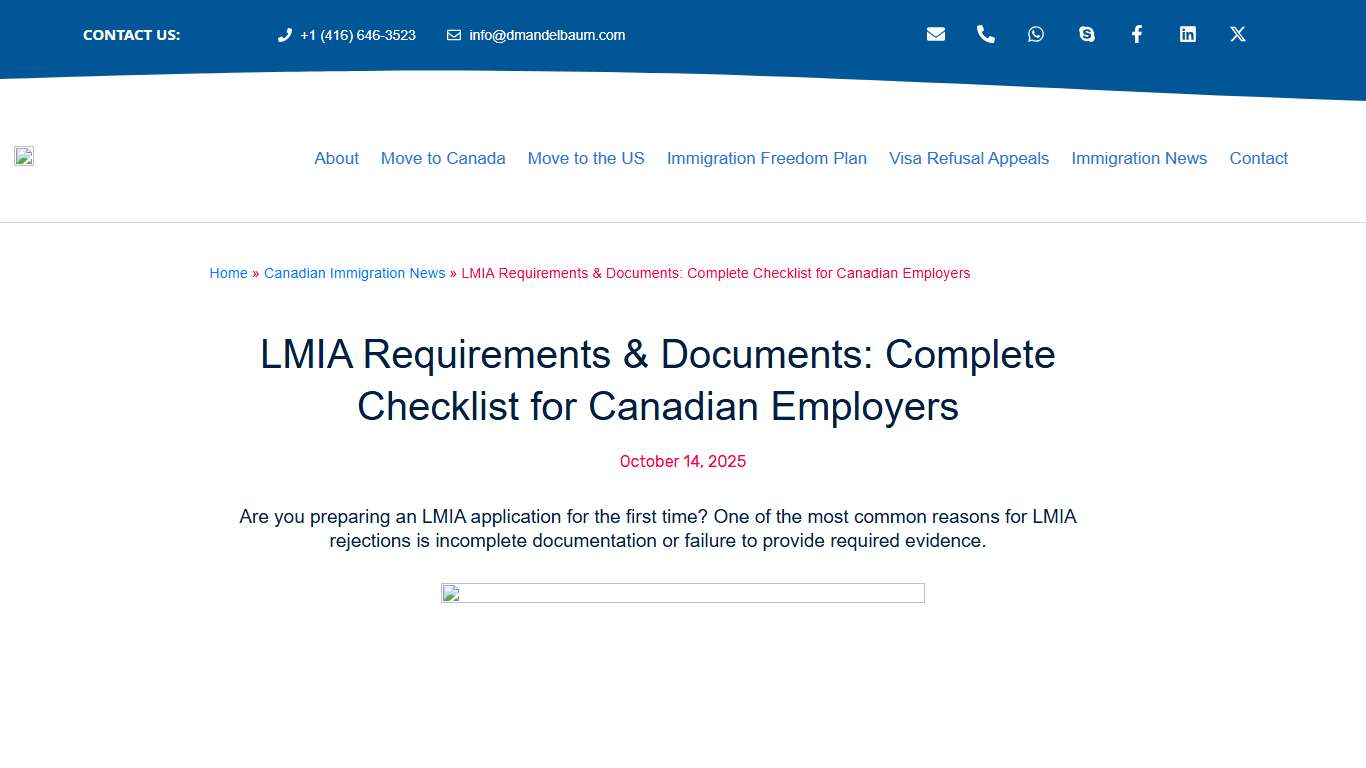The height and width of the screenshot is (768, 1366).
Task: Open the About menu item
Action: tap(336, 158)
